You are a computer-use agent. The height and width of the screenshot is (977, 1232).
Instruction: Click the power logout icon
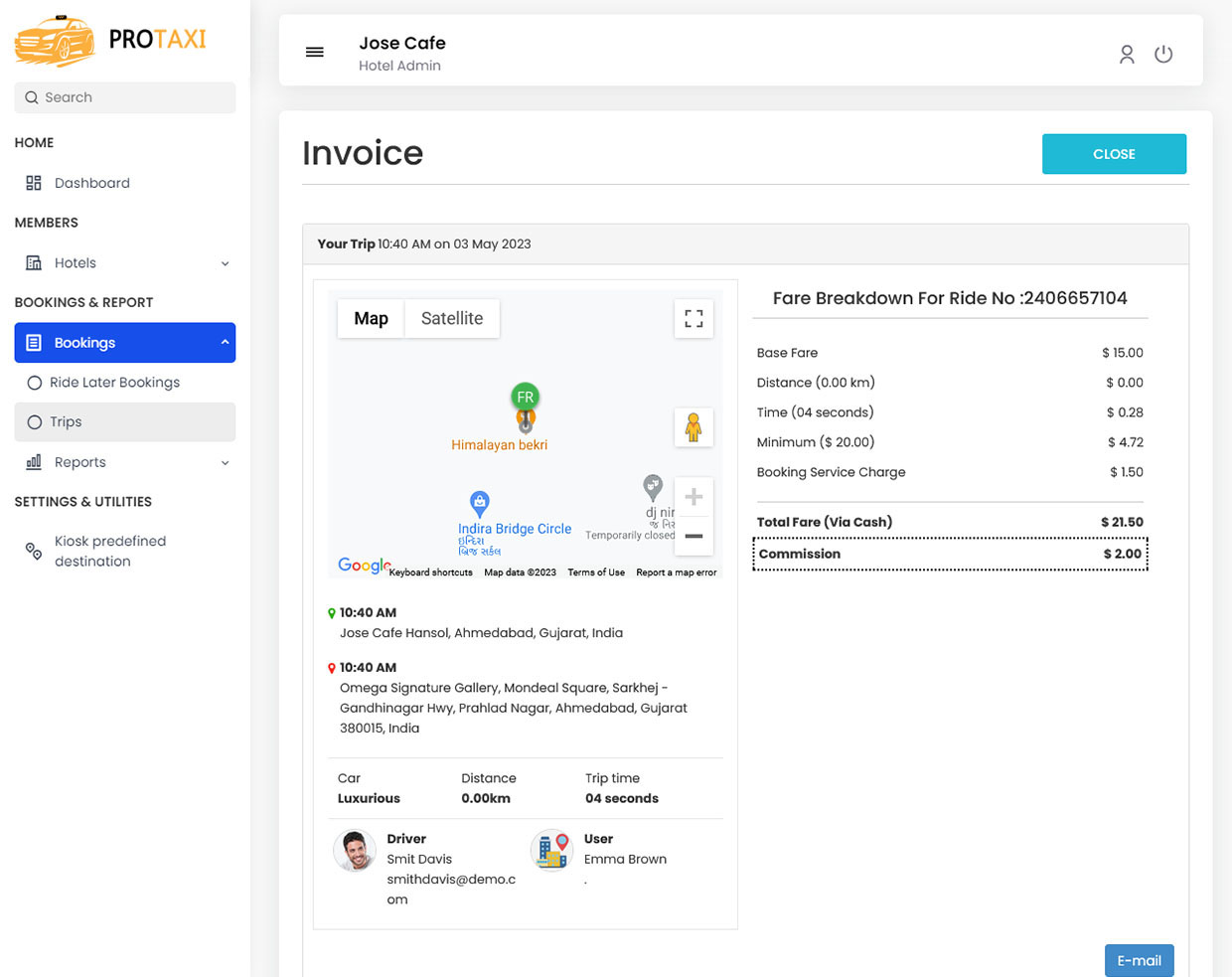(x=1163, y=54)
